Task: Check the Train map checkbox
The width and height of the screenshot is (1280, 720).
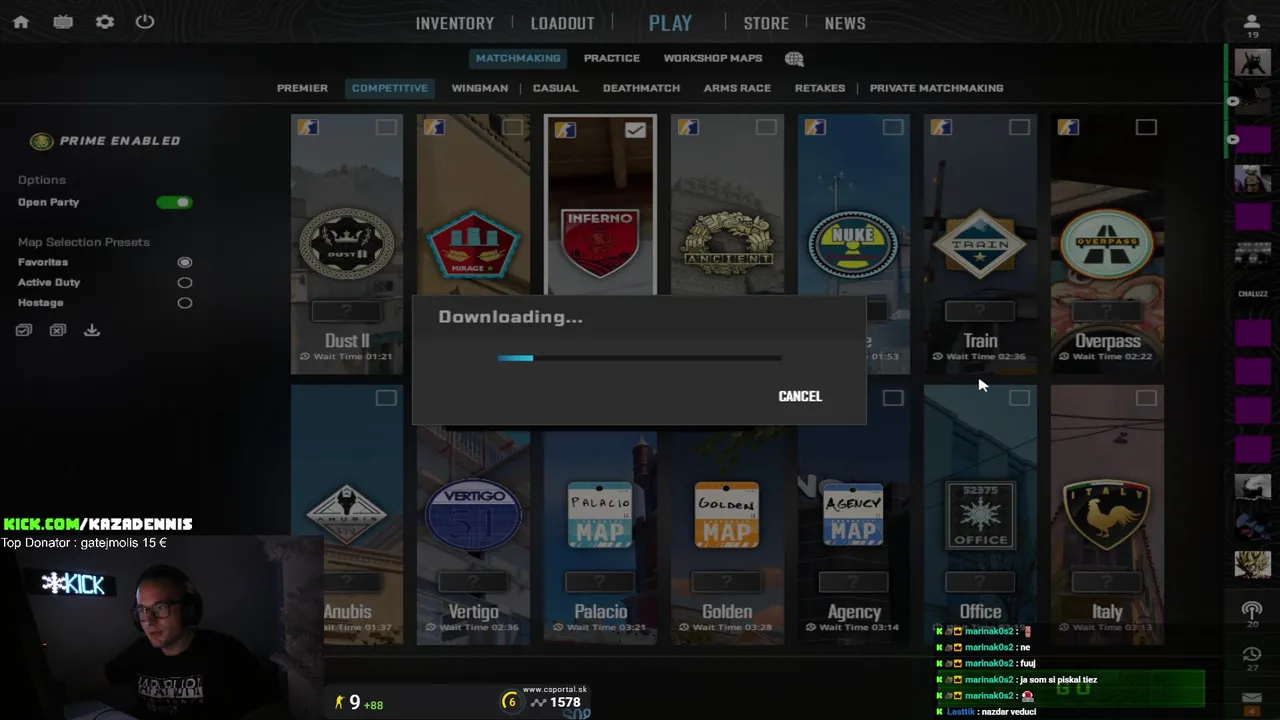Action: pyautogui.click(x=1019, y=127)
